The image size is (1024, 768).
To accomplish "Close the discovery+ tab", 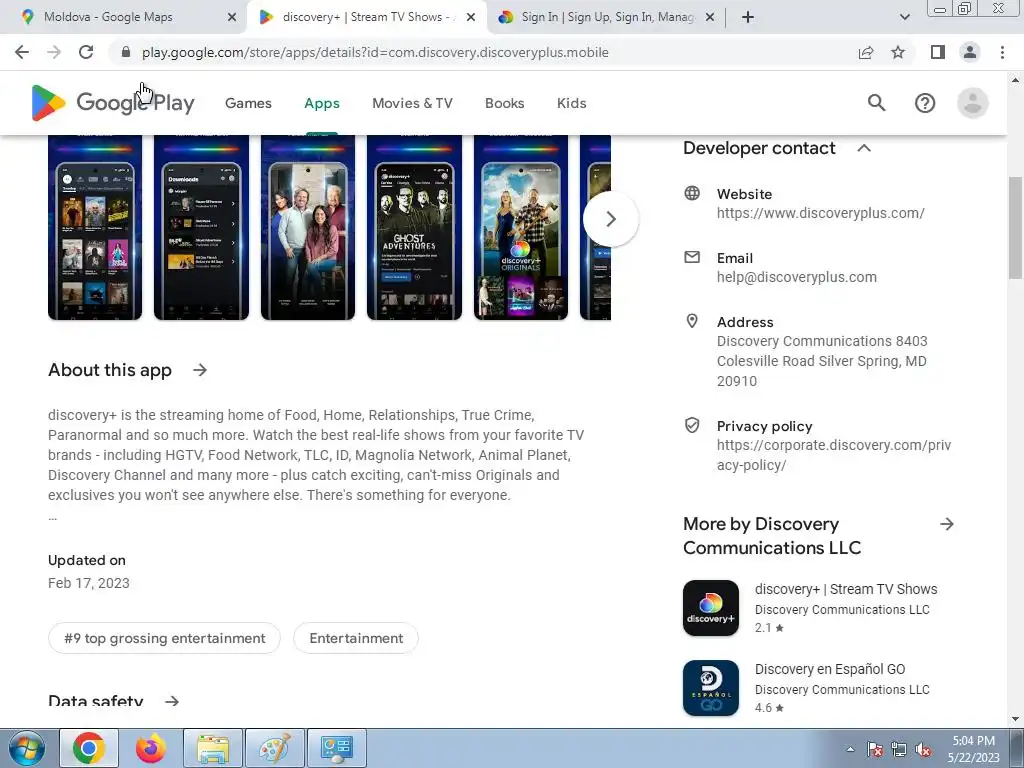I will pos(471,17).
